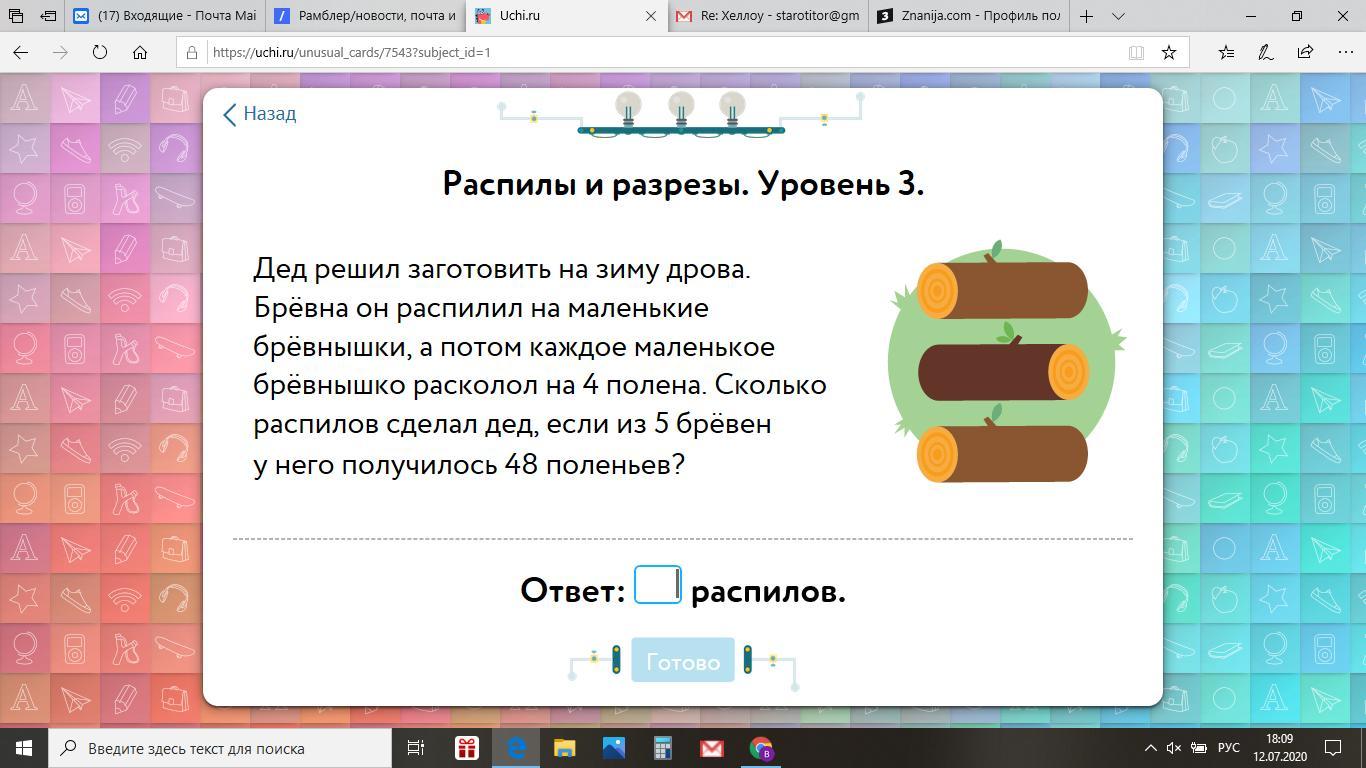Show hidden system tray icons
The width and height of the screenshot is (1366, 768).
tap(1150, 748)
